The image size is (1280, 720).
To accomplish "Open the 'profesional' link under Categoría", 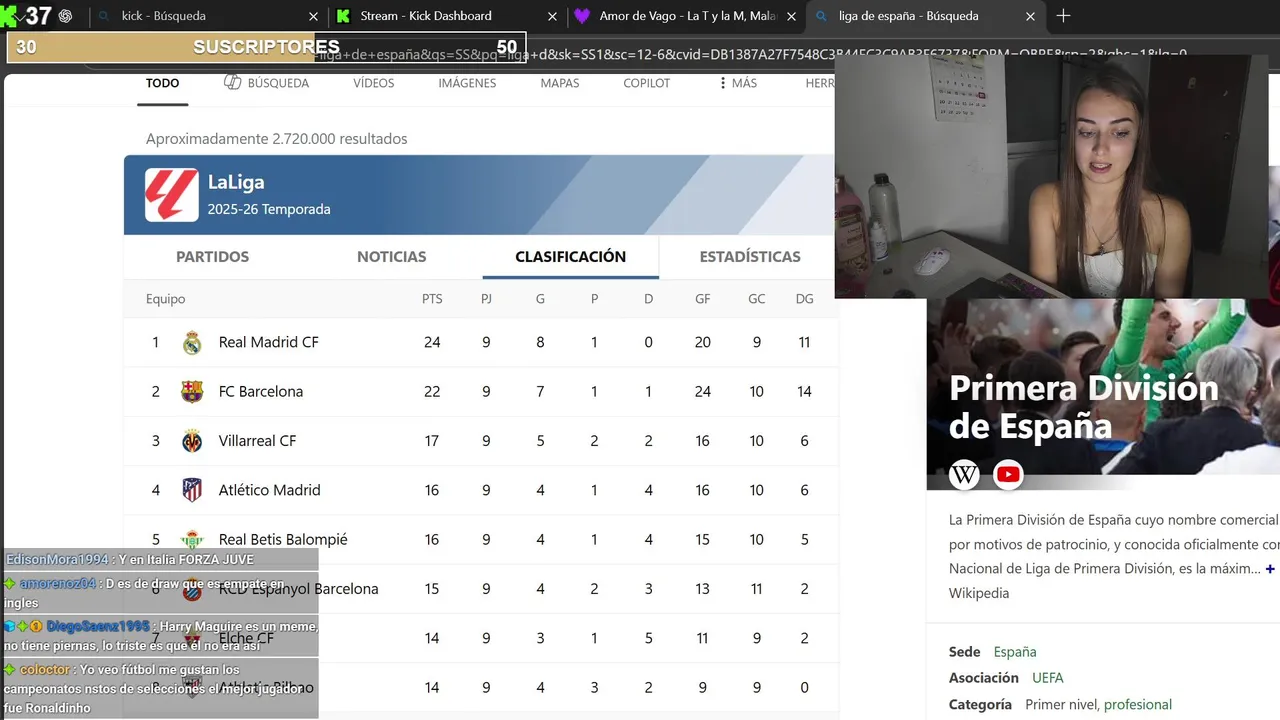I will pos(1138,705).
